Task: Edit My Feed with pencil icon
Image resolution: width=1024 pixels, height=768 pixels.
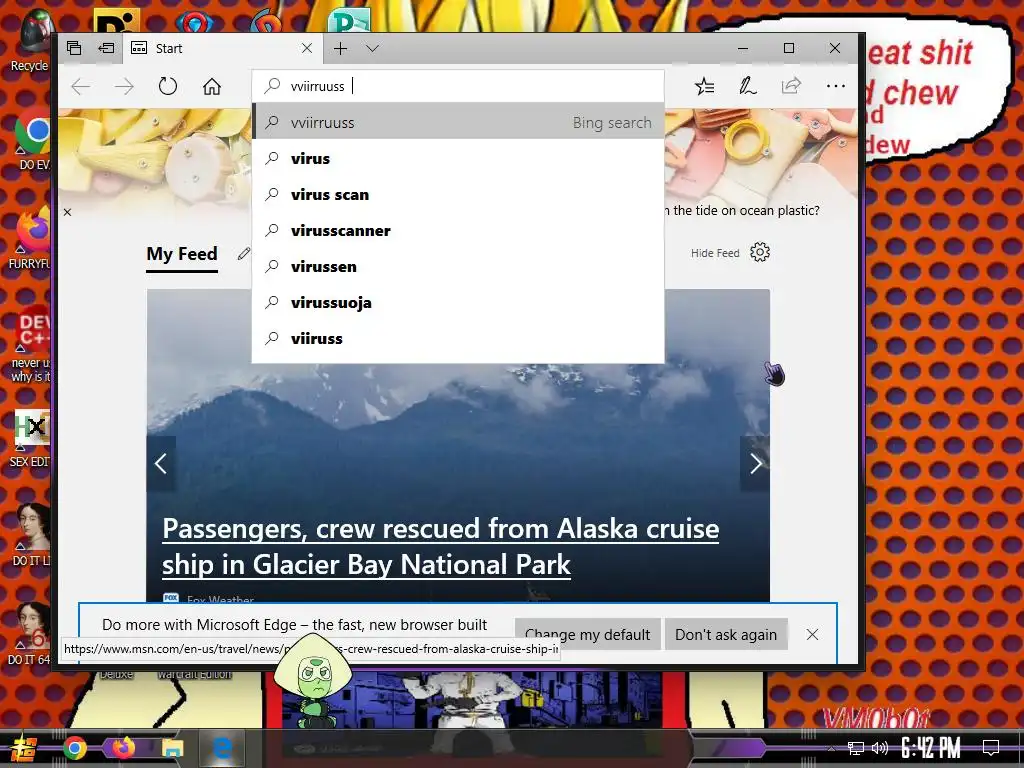Action: [244, 253]
